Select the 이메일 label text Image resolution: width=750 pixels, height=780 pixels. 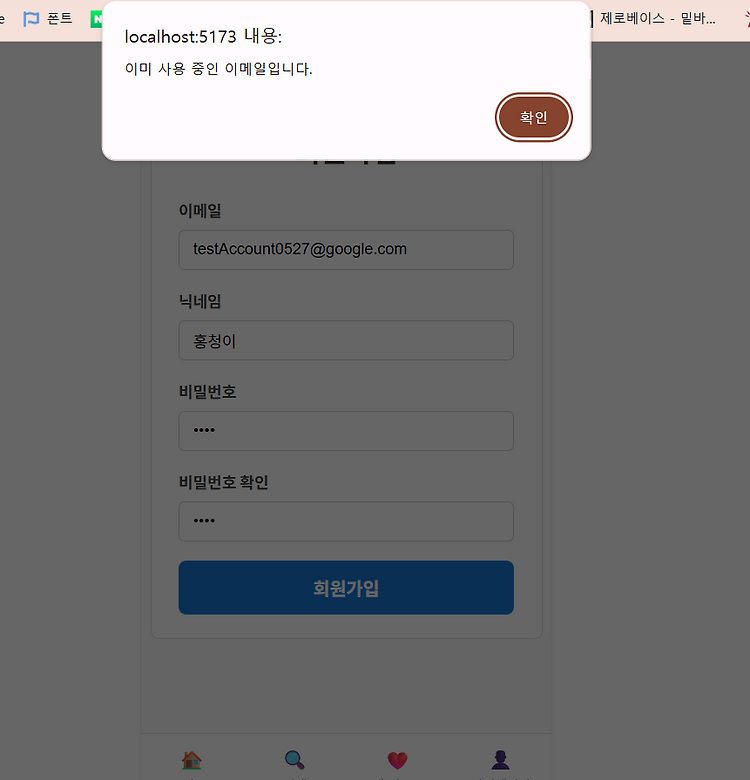pyautogui.click(x=200, y=210)
